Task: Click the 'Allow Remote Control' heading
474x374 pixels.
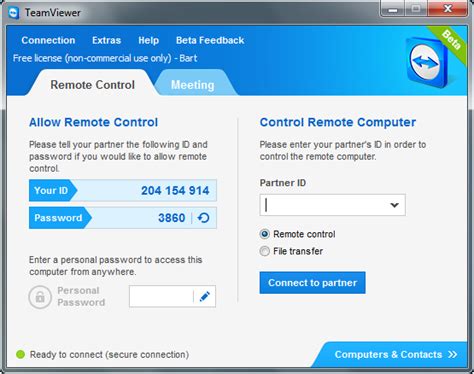Action: pyautogui.click(x=93, y=122)
